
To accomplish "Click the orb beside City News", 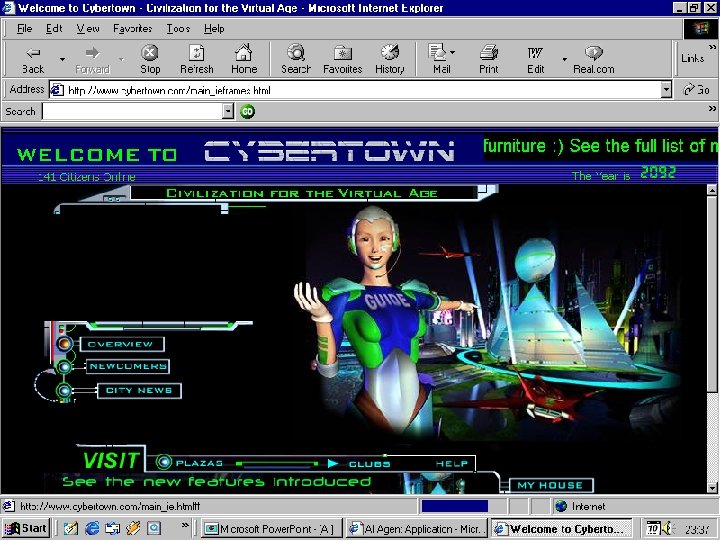I will 64,391.
